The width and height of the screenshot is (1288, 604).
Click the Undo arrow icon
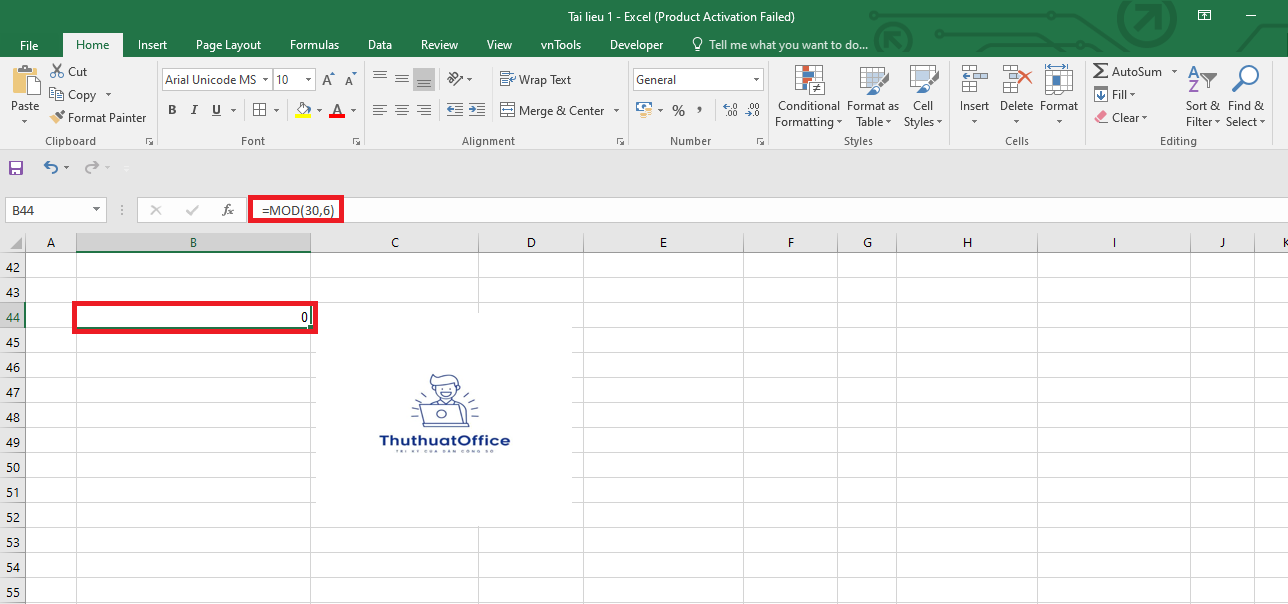point(51,168)
